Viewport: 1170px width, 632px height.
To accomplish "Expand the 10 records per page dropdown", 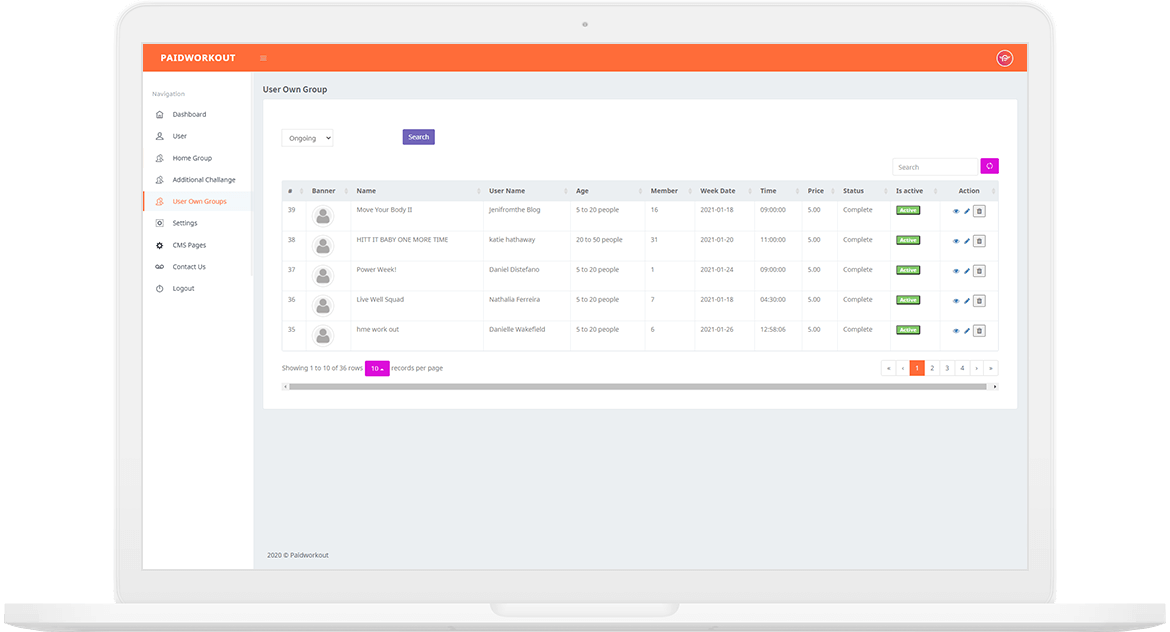I will click(377, 369).
